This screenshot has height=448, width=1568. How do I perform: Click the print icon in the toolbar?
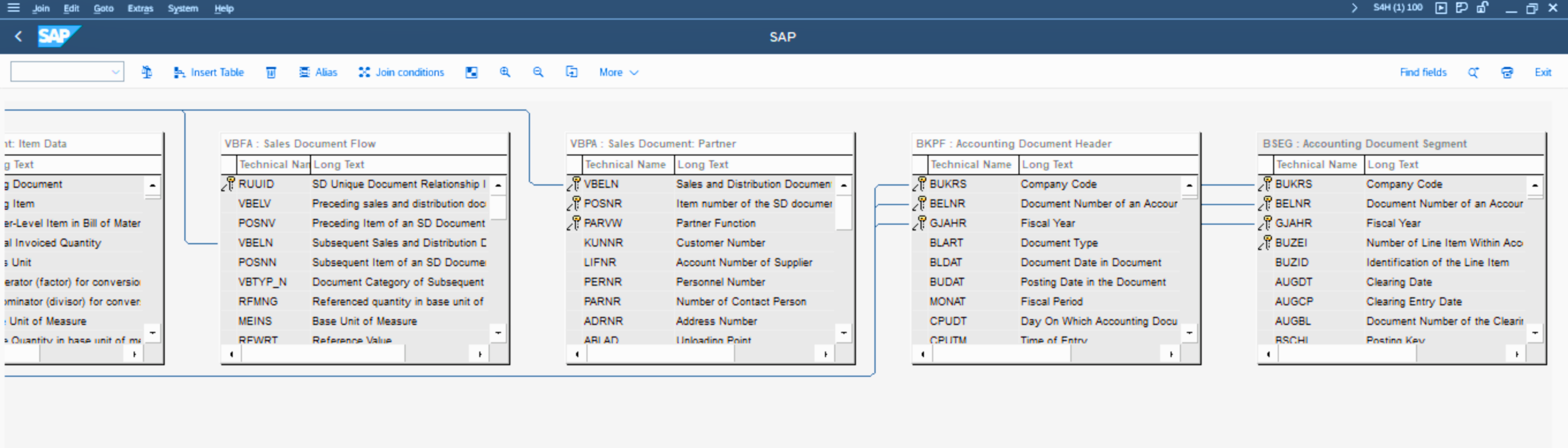(x=1507, y=73)
